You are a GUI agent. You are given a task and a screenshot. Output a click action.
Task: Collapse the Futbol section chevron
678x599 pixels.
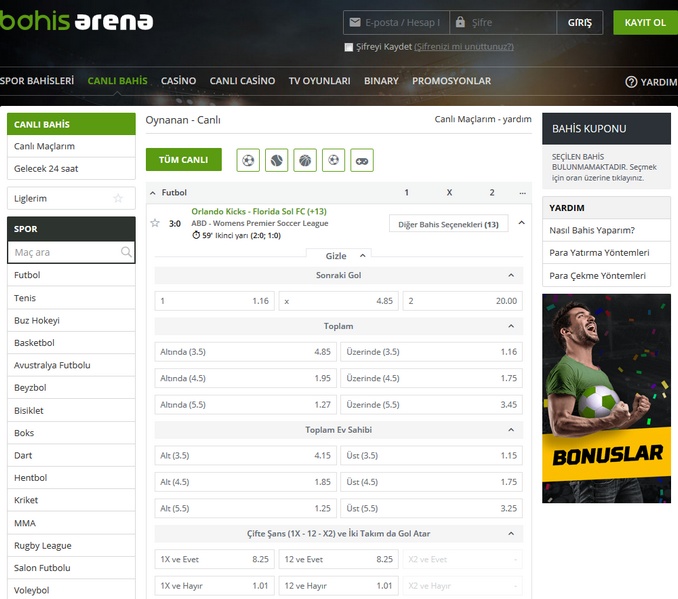pyautogui.click(x=153, y=193)
